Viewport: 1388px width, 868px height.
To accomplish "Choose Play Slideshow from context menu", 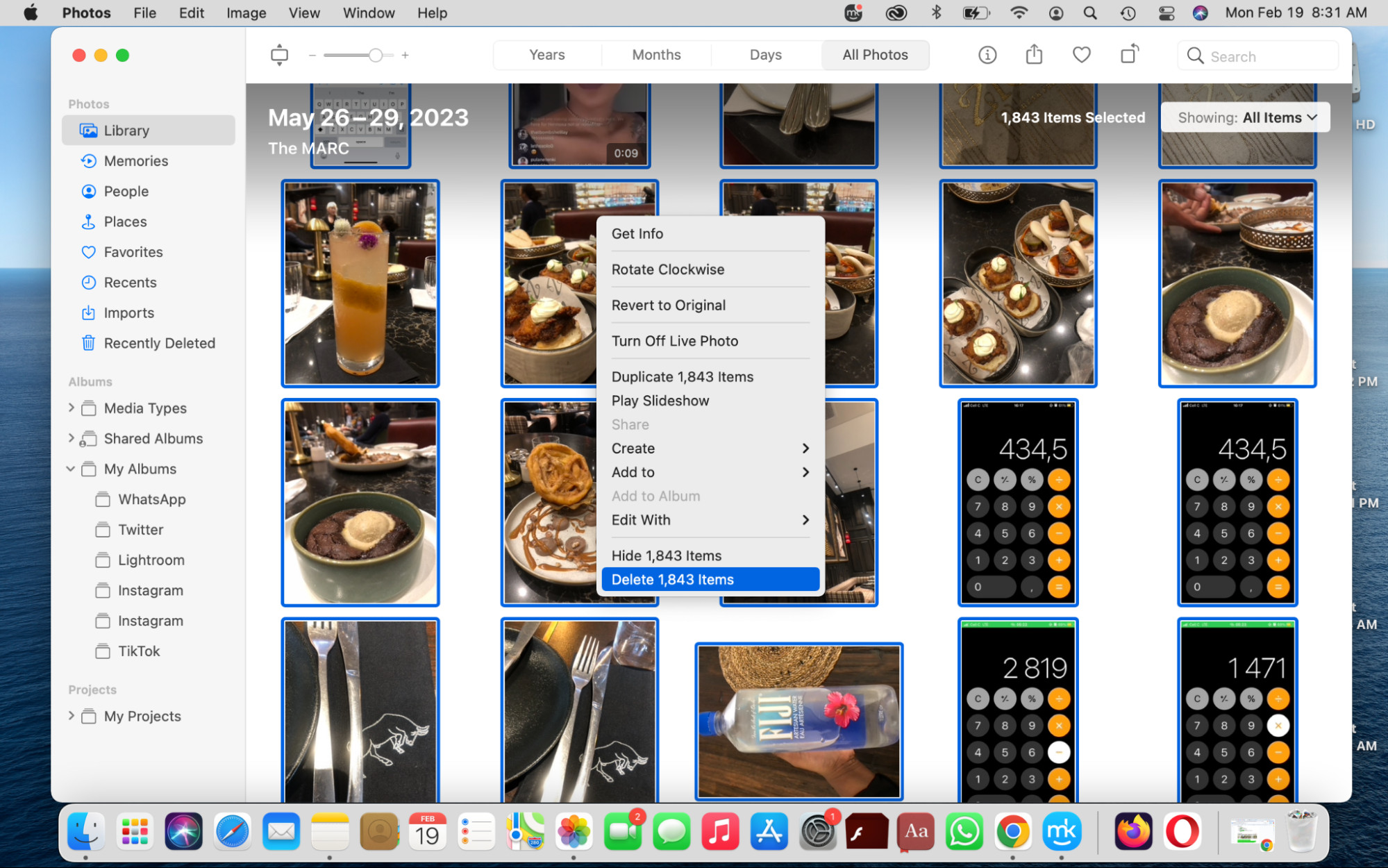I will 710,401.
